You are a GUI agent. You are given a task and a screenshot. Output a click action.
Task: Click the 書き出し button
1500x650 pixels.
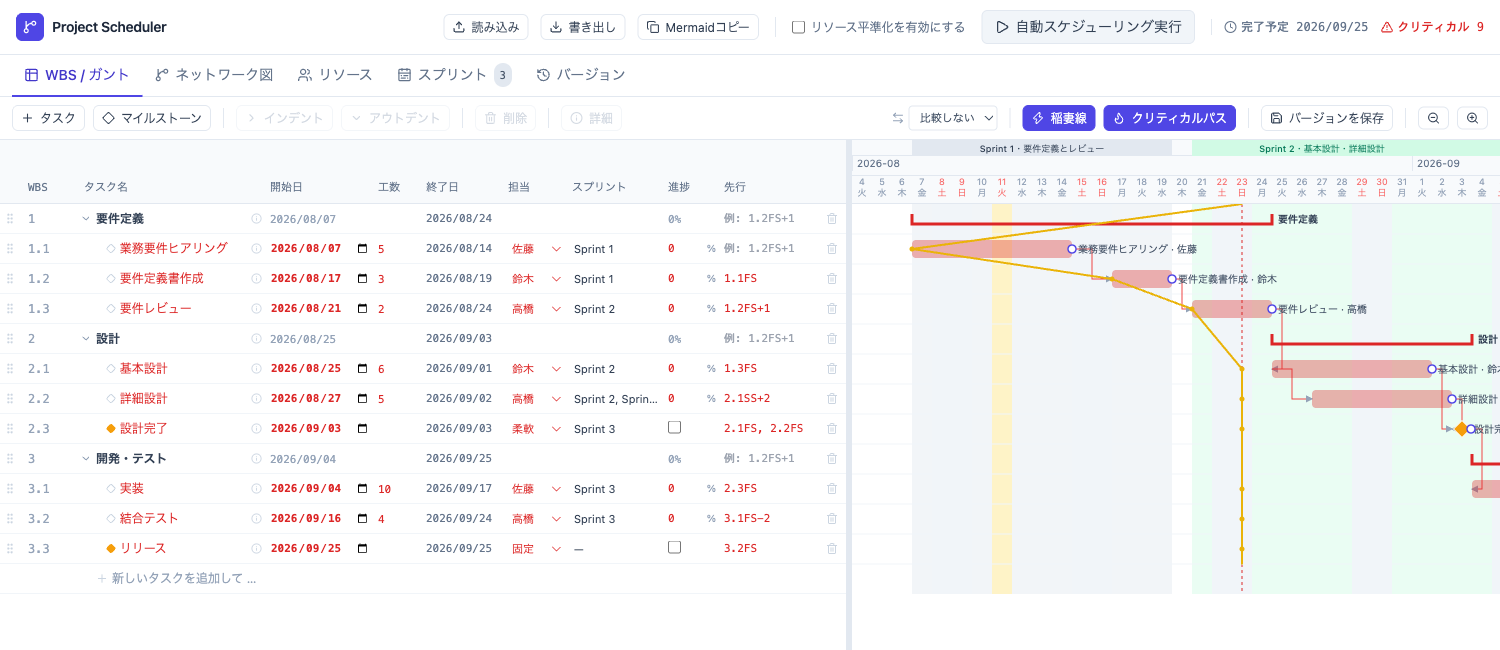(583, 27)
